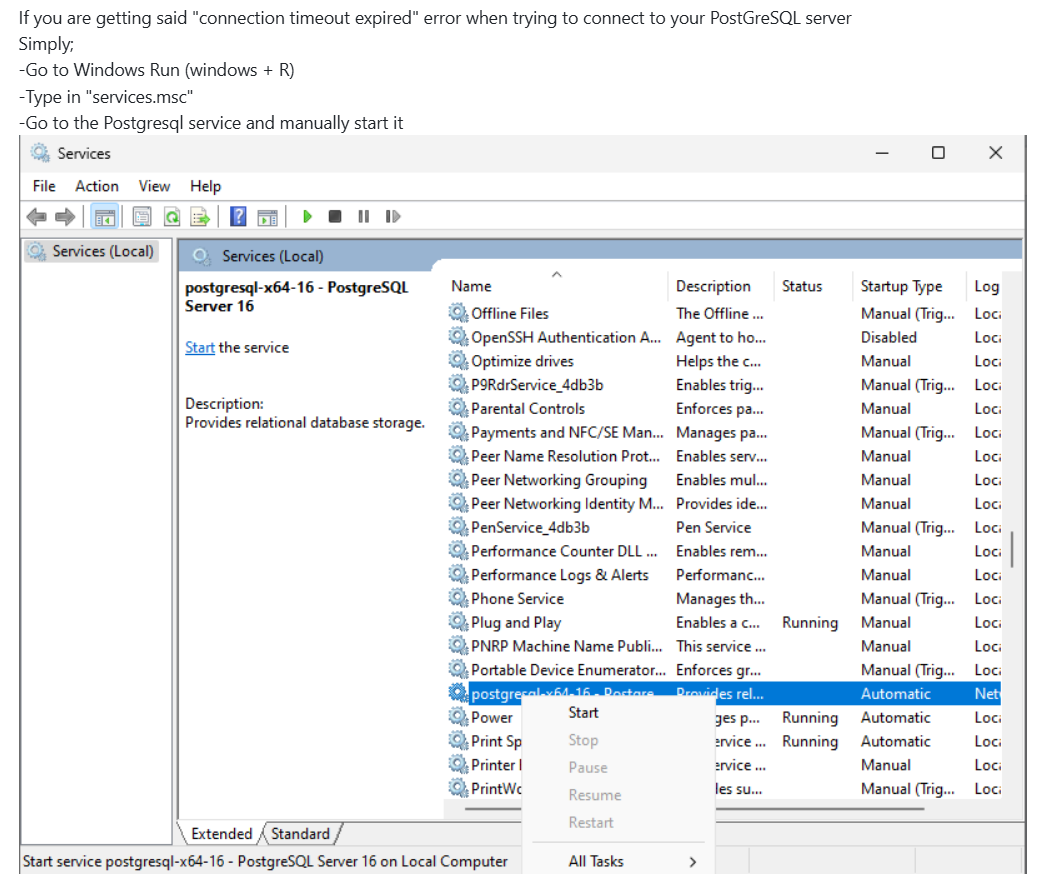Click the Refresh toolbar icon
This screenshot has width=1061, height=878.
pyautogui.click(x=171, y=216)
